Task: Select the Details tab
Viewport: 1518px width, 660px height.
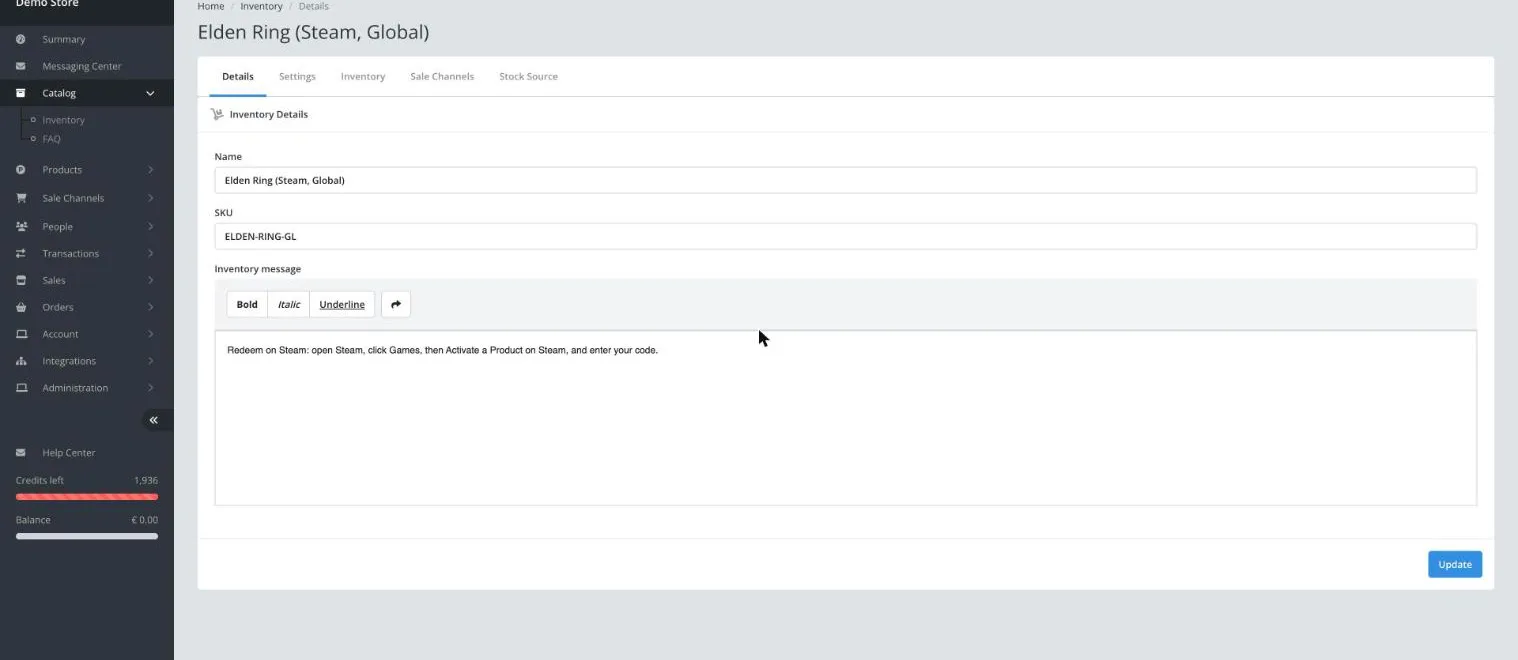Action: click(x=238, y=76)
